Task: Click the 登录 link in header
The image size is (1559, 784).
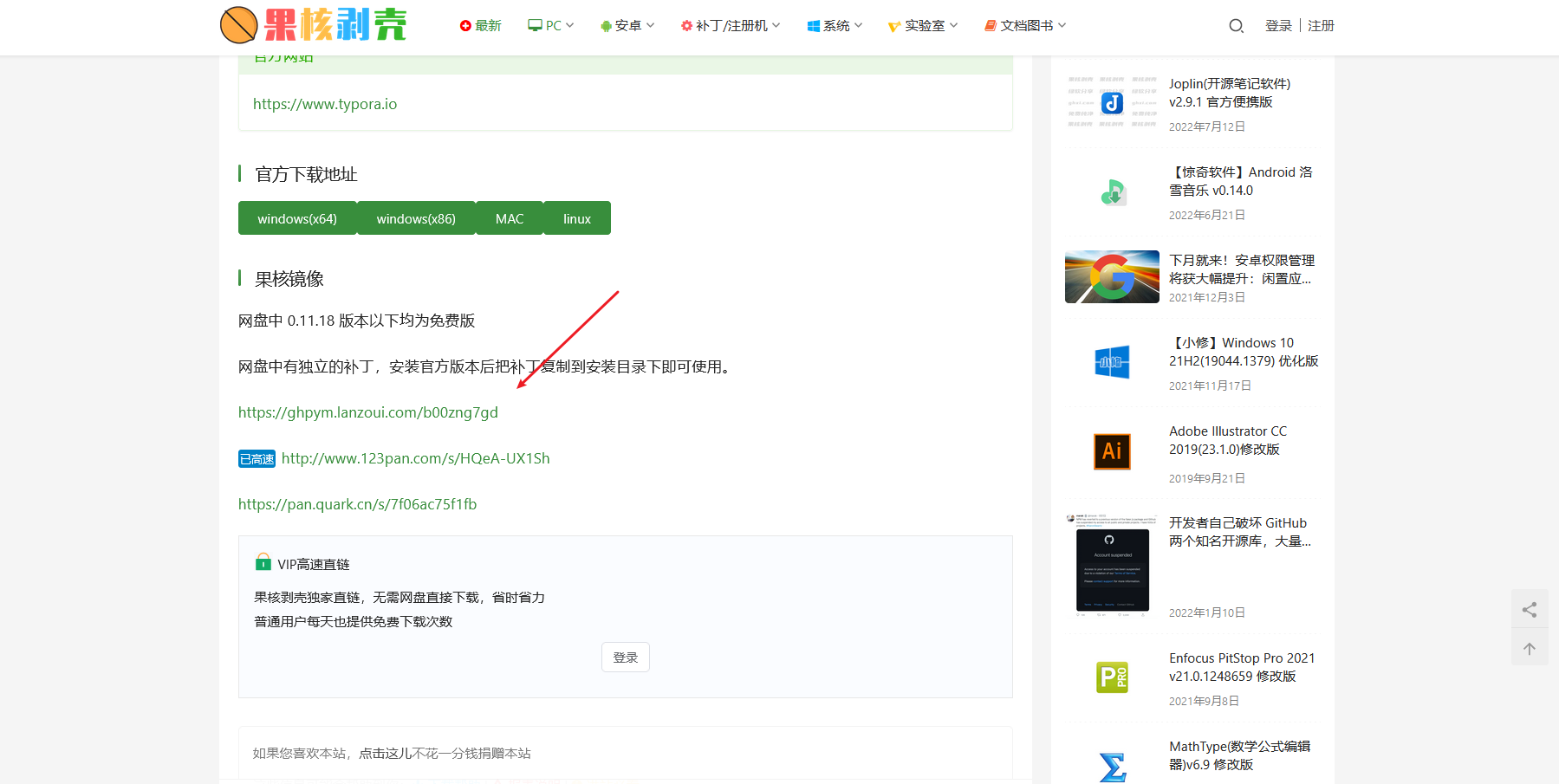Action: [1278, 26]
